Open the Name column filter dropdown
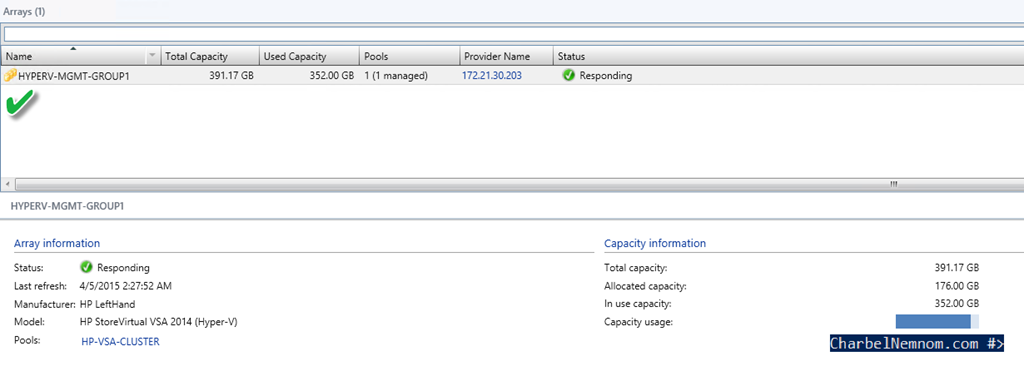 tap(153, 56)
